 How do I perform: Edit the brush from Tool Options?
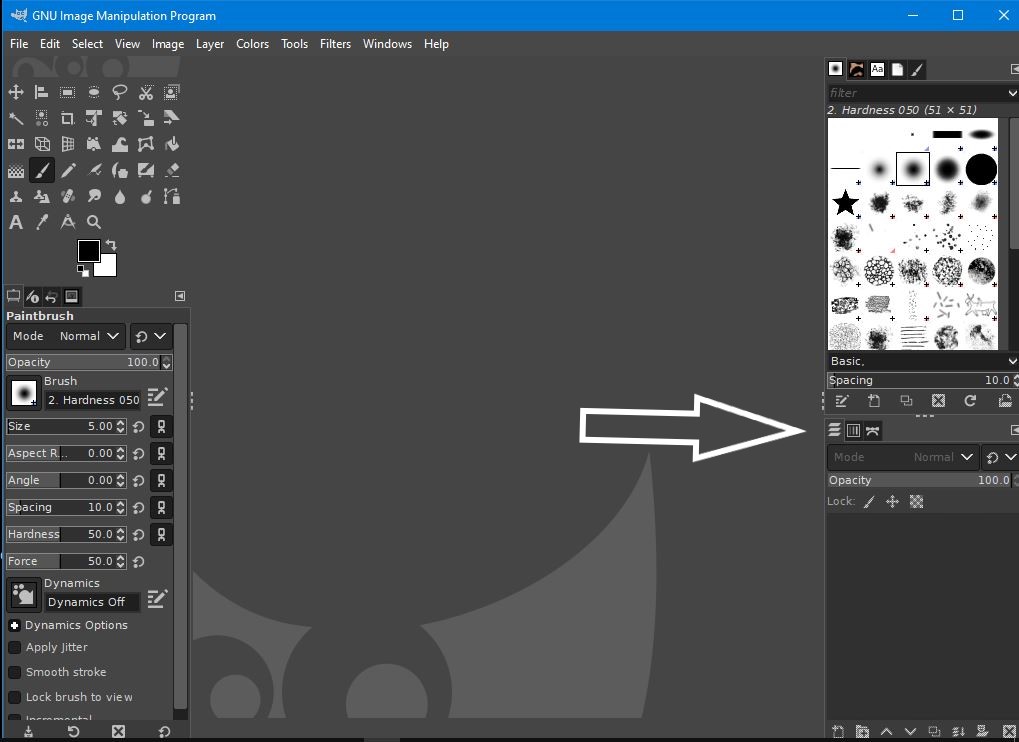[157, 396]
